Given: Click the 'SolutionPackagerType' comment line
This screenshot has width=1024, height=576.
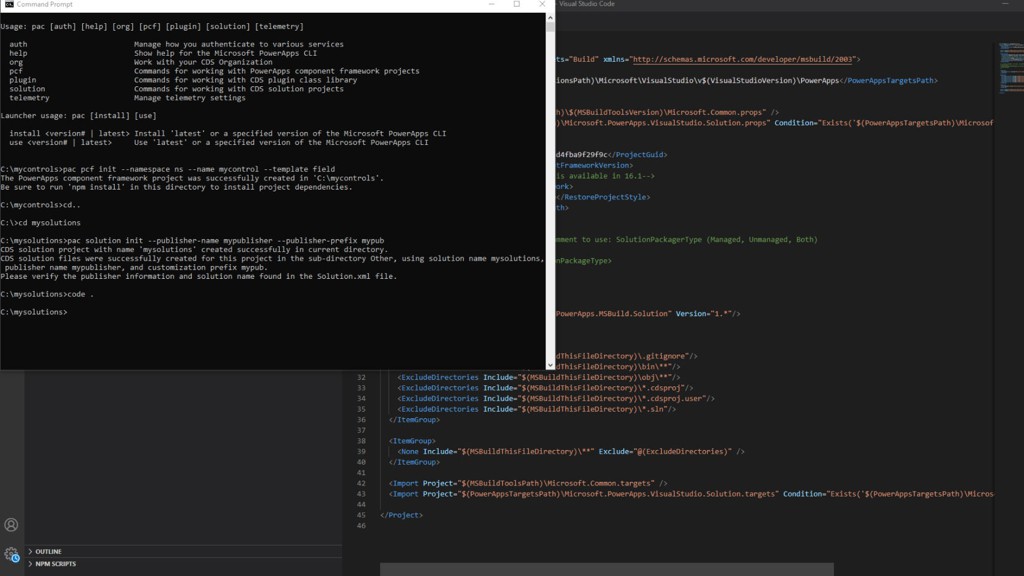Looking at the screenshot, I should point(686,240).
